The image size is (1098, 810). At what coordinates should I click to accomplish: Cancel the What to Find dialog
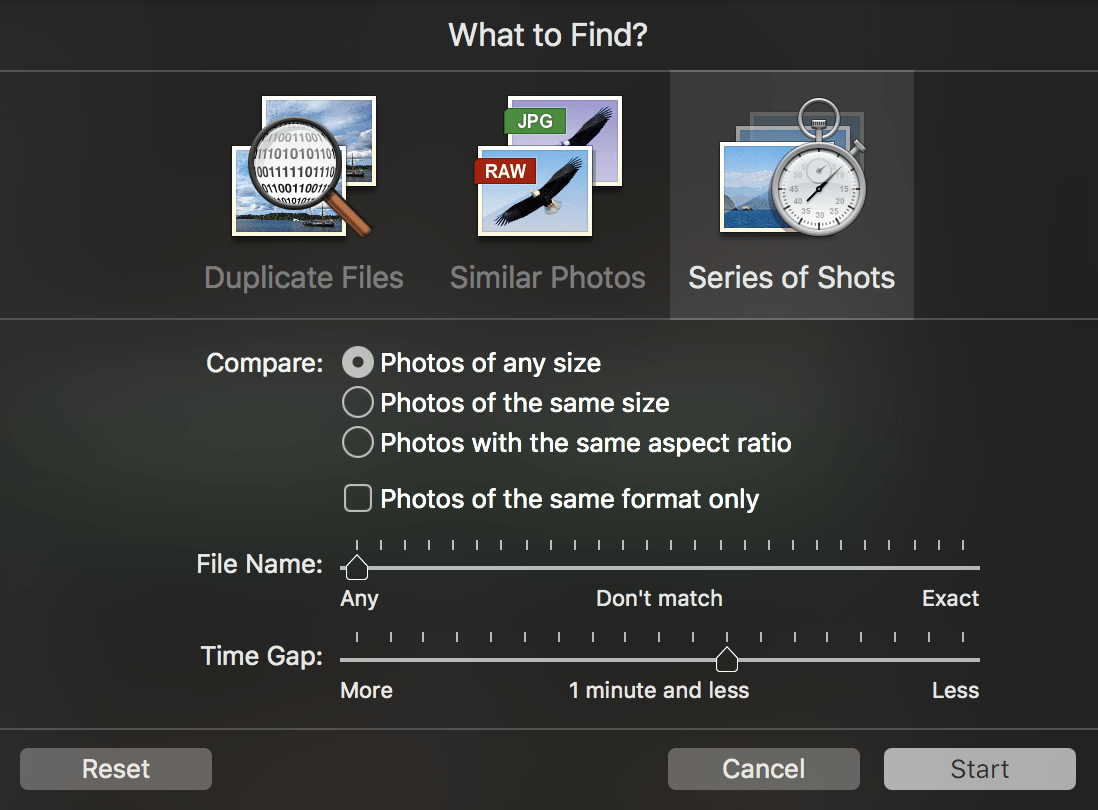763,769
